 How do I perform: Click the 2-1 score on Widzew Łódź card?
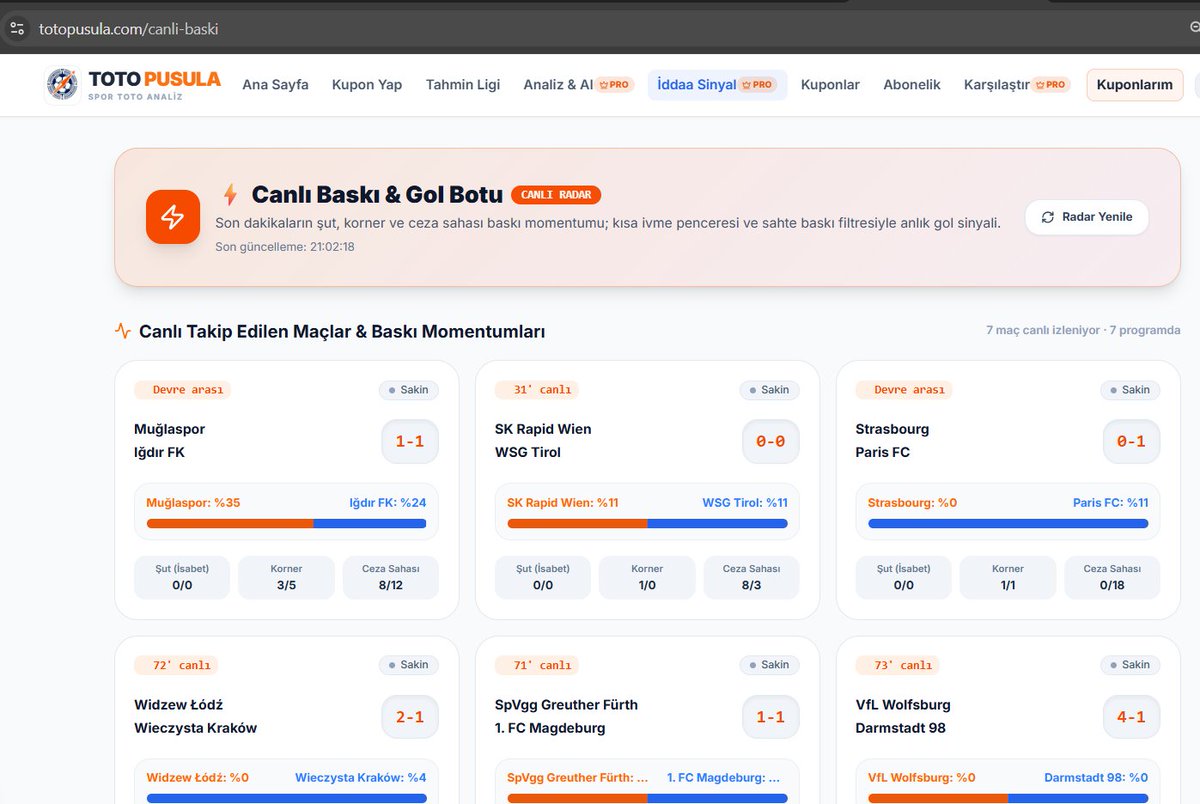point(410,717)
